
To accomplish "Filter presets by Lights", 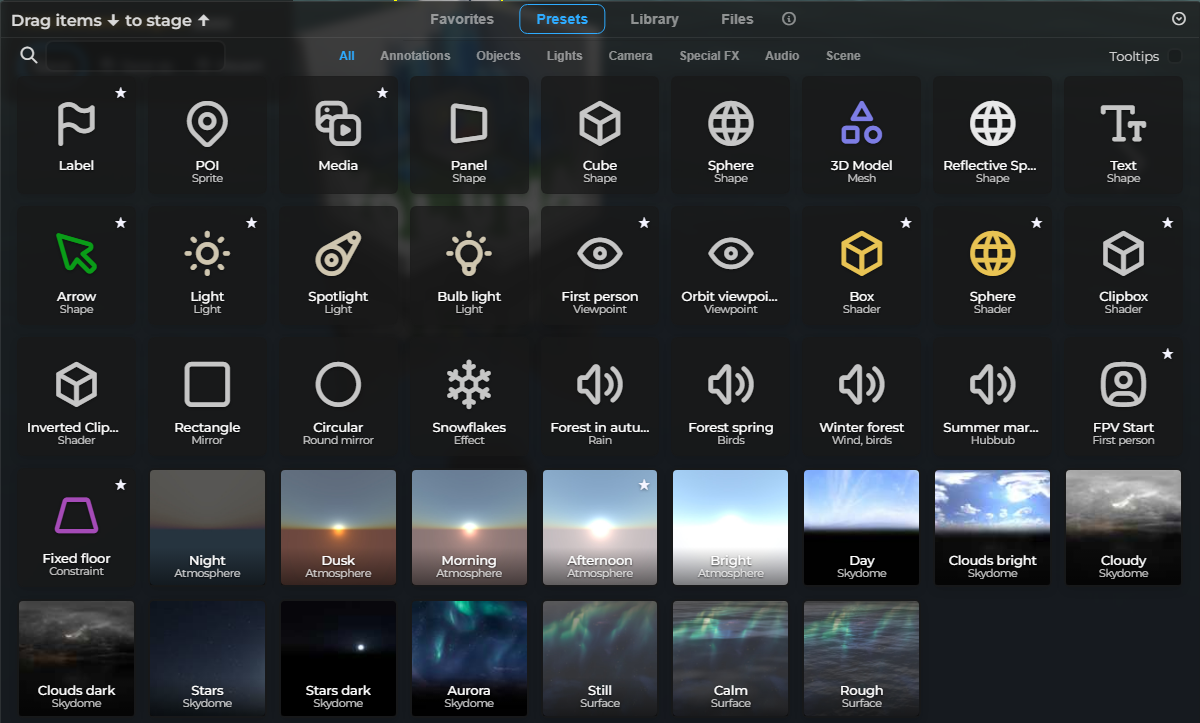I will [564, 56].
